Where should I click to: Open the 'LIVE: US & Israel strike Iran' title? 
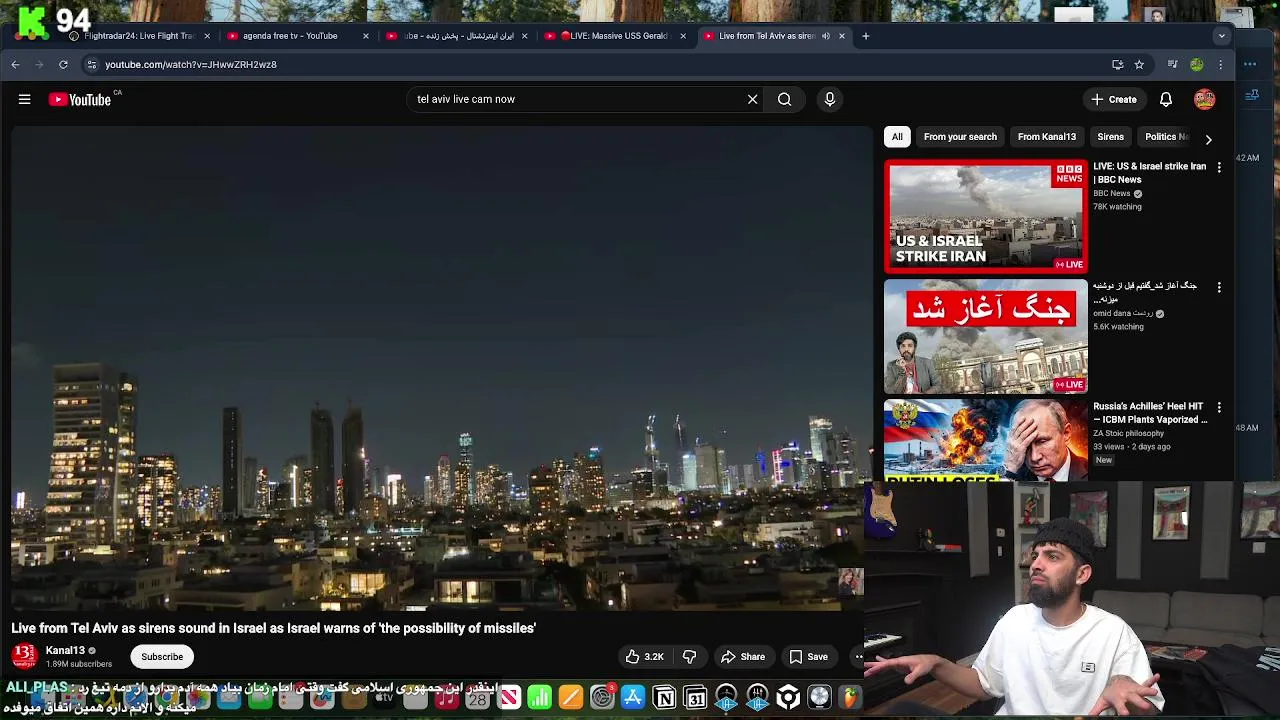[1149, 173]
